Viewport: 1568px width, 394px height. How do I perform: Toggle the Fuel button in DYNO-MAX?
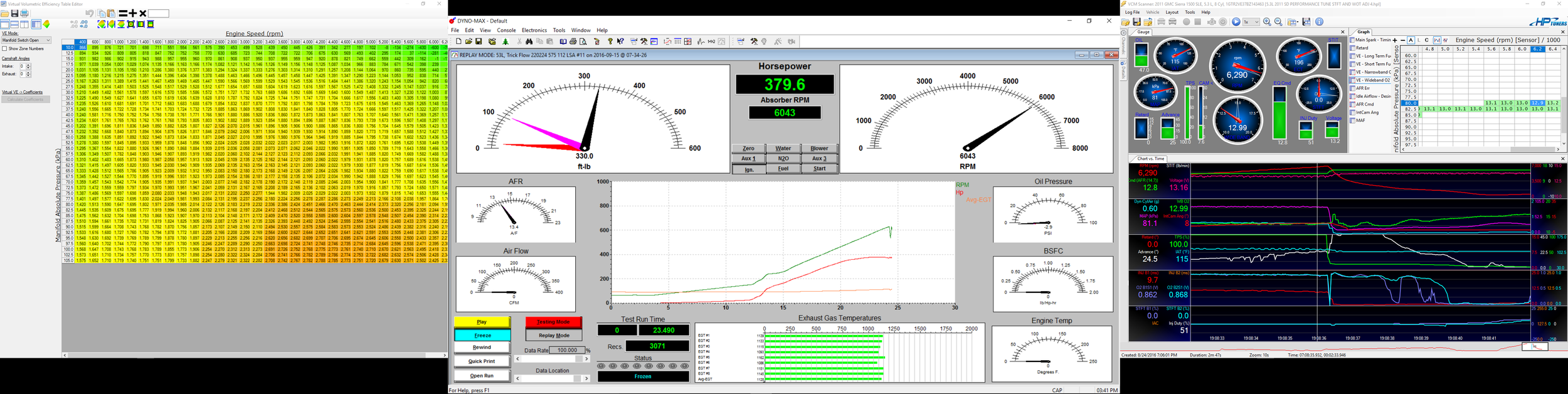[783, 169]
